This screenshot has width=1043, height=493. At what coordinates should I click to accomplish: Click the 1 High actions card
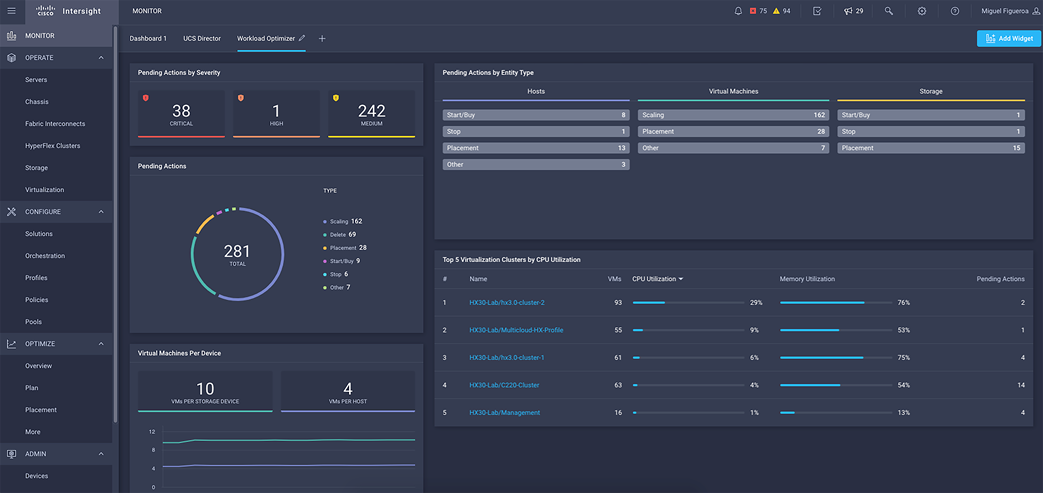tap(277, 114)
